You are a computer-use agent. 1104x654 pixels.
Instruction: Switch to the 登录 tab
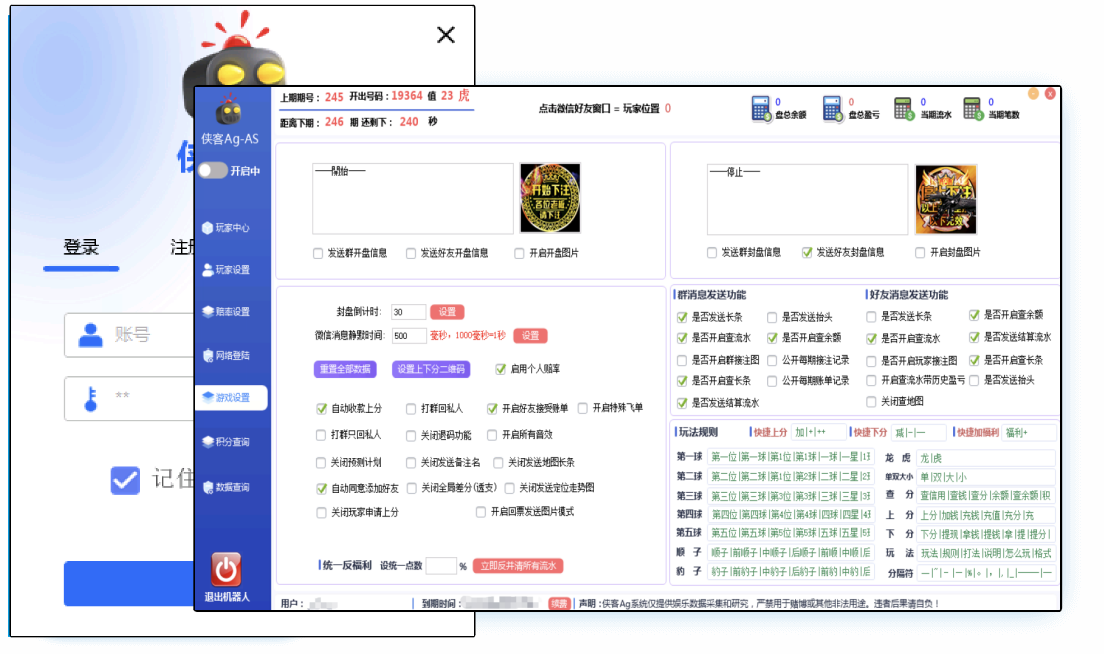click(81, 247)
